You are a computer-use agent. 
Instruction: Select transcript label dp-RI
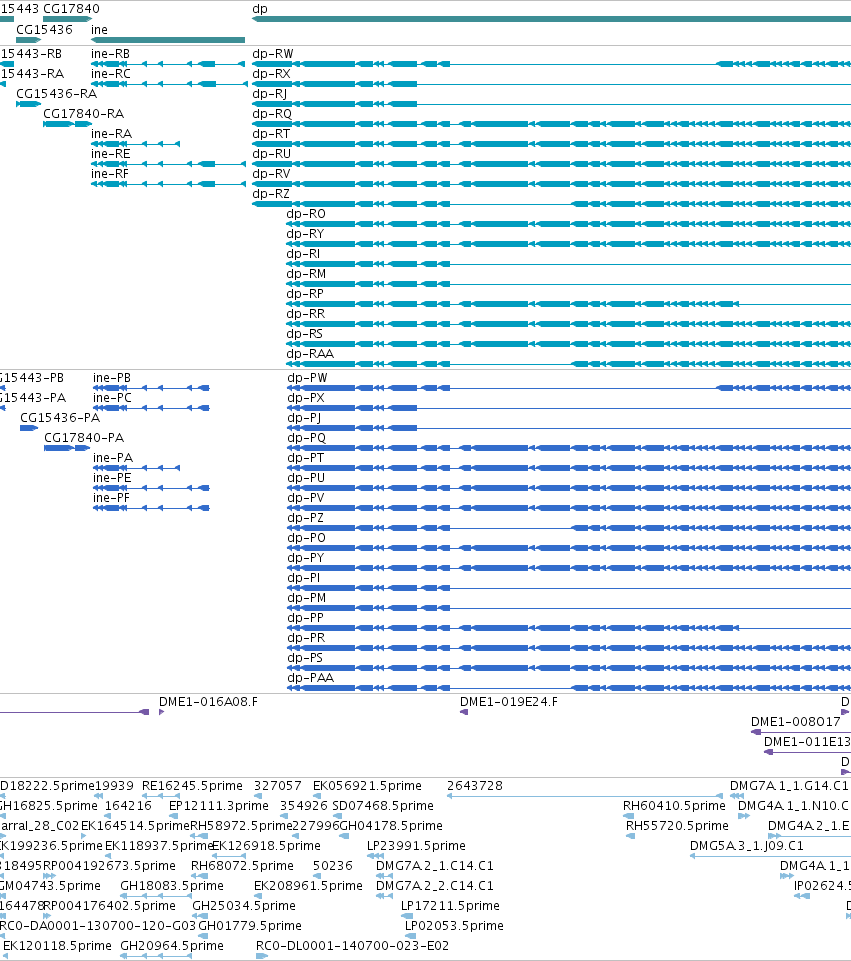pyautogui.click(x=303, y=254)
